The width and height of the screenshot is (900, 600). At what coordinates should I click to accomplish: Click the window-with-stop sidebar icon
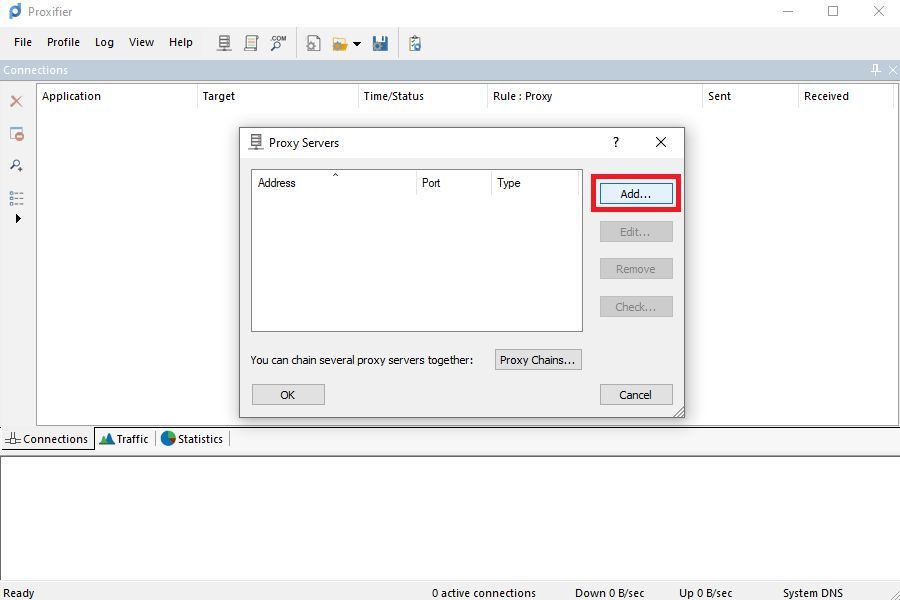[x=17, y=134]
